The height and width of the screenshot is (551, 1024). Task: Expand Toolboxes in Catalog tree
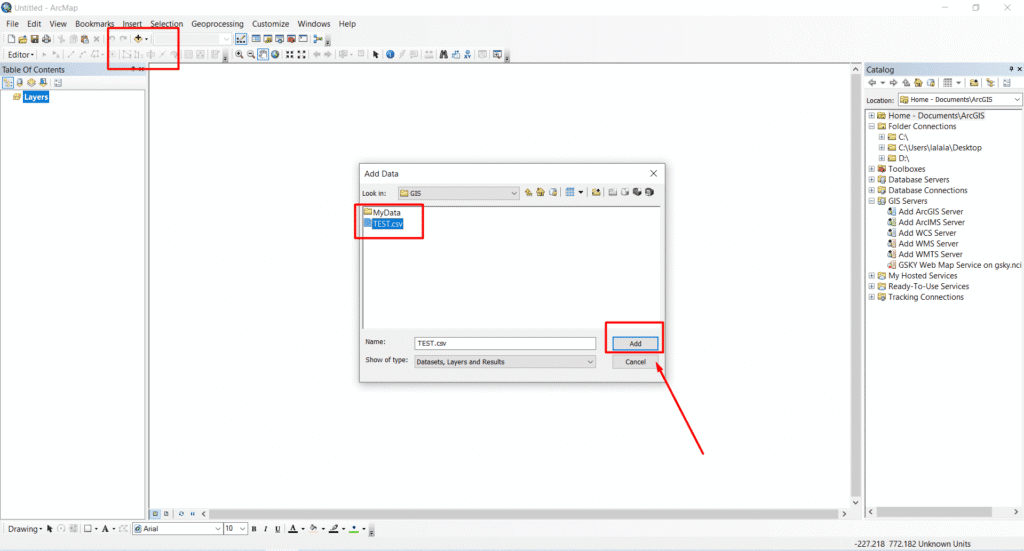point(871,169)
